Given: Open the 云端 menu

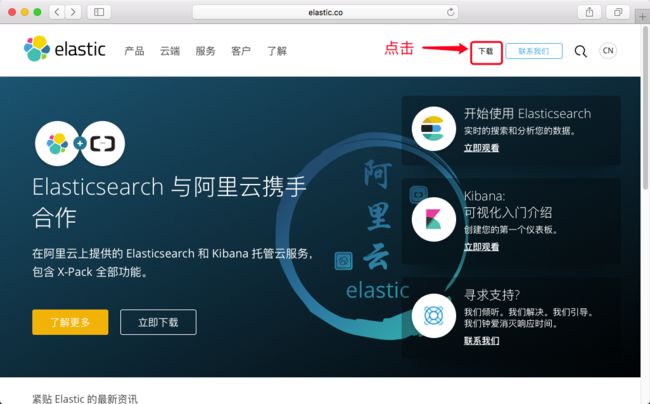Looking at the screenshot, I should pyautogui.click(x=170, y=51).
